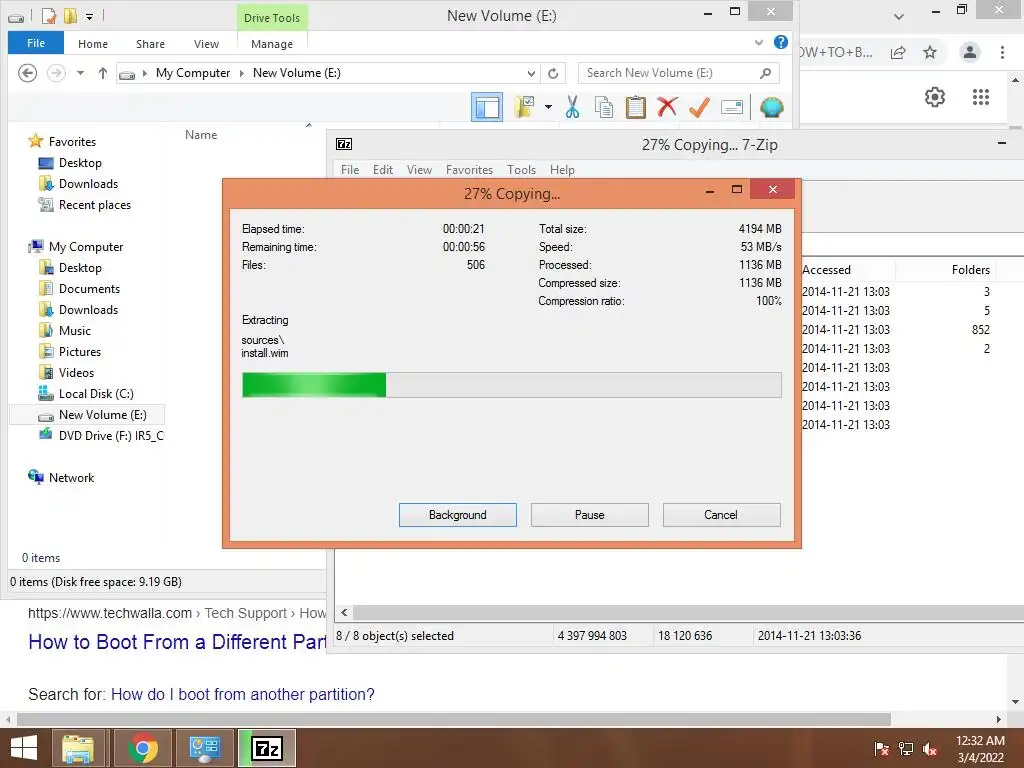Click the Refresh icon next to address bar
Image resolution: width=1024 pixels, height=768 pixels.
(x=553, y=73)
